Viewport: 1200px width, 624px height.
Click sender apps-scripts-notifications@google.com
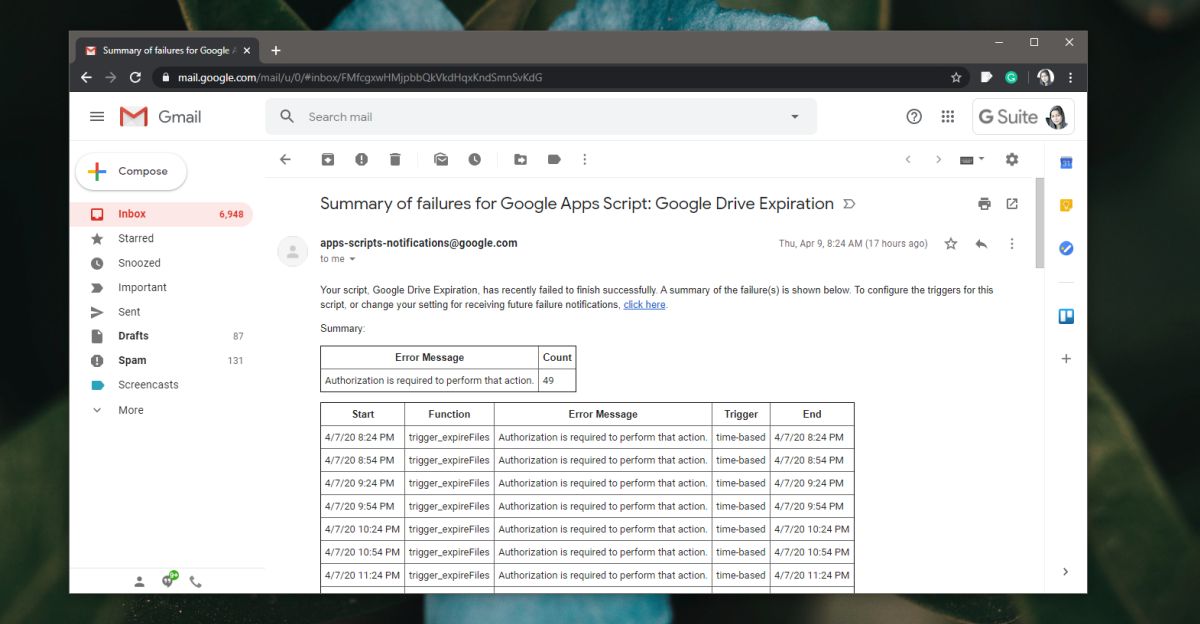click(419, 243)
